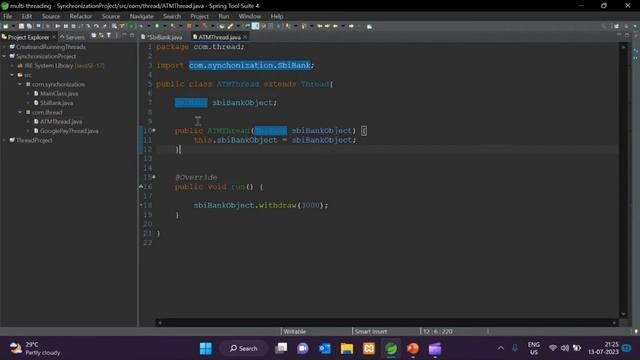Open the Back history dropdown arrow
This screenshot has height=360, width=640.
[343, 26]
